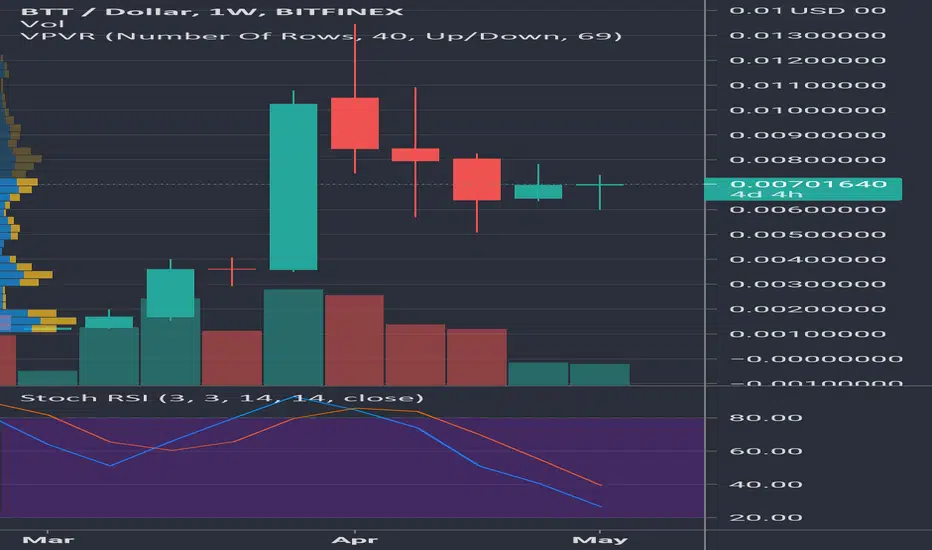The width and height of the screenshot is (932, 550).
Task: Click the 0.01300000 price axis label
Action: pyautogui.click(x=807, y=35)
